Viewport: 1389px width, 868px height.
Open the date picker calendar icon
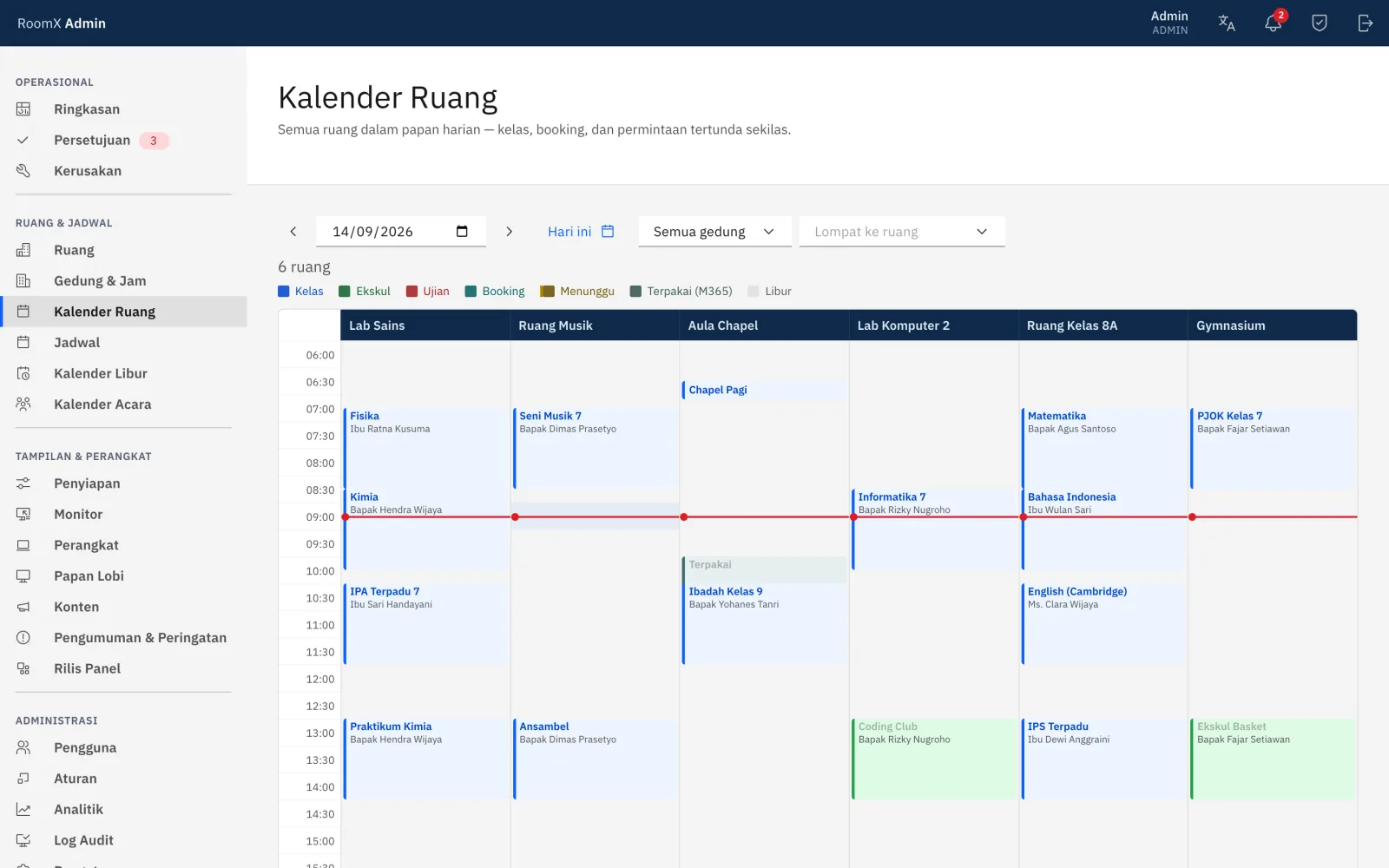(x=462, y=232)
